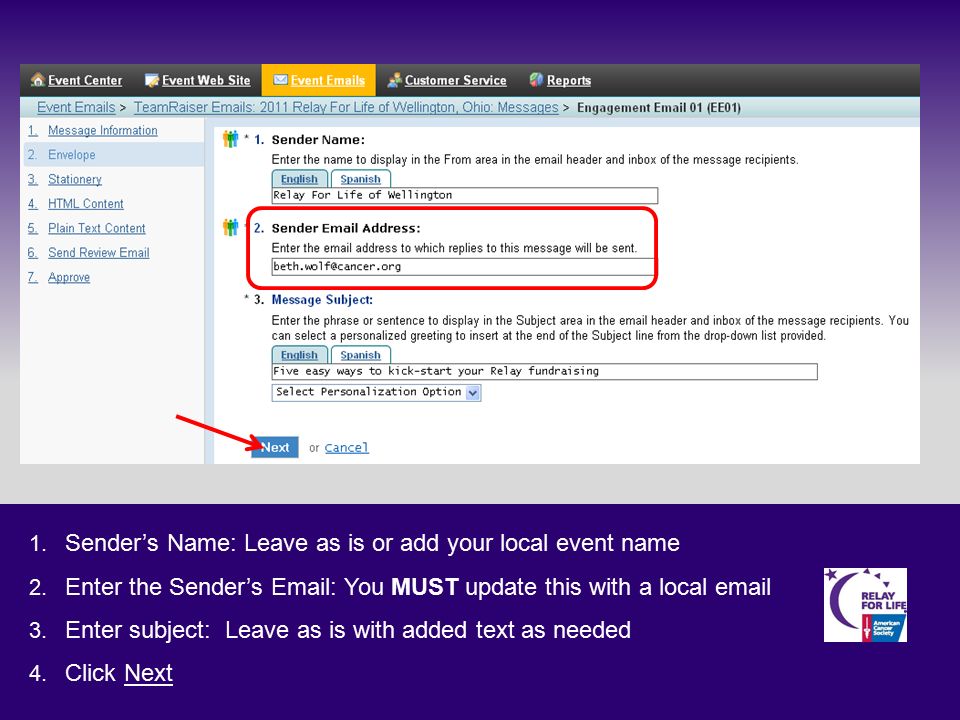Select the Spanish tab under Sender Name
960x720 pixels.
tap(361, 179)
